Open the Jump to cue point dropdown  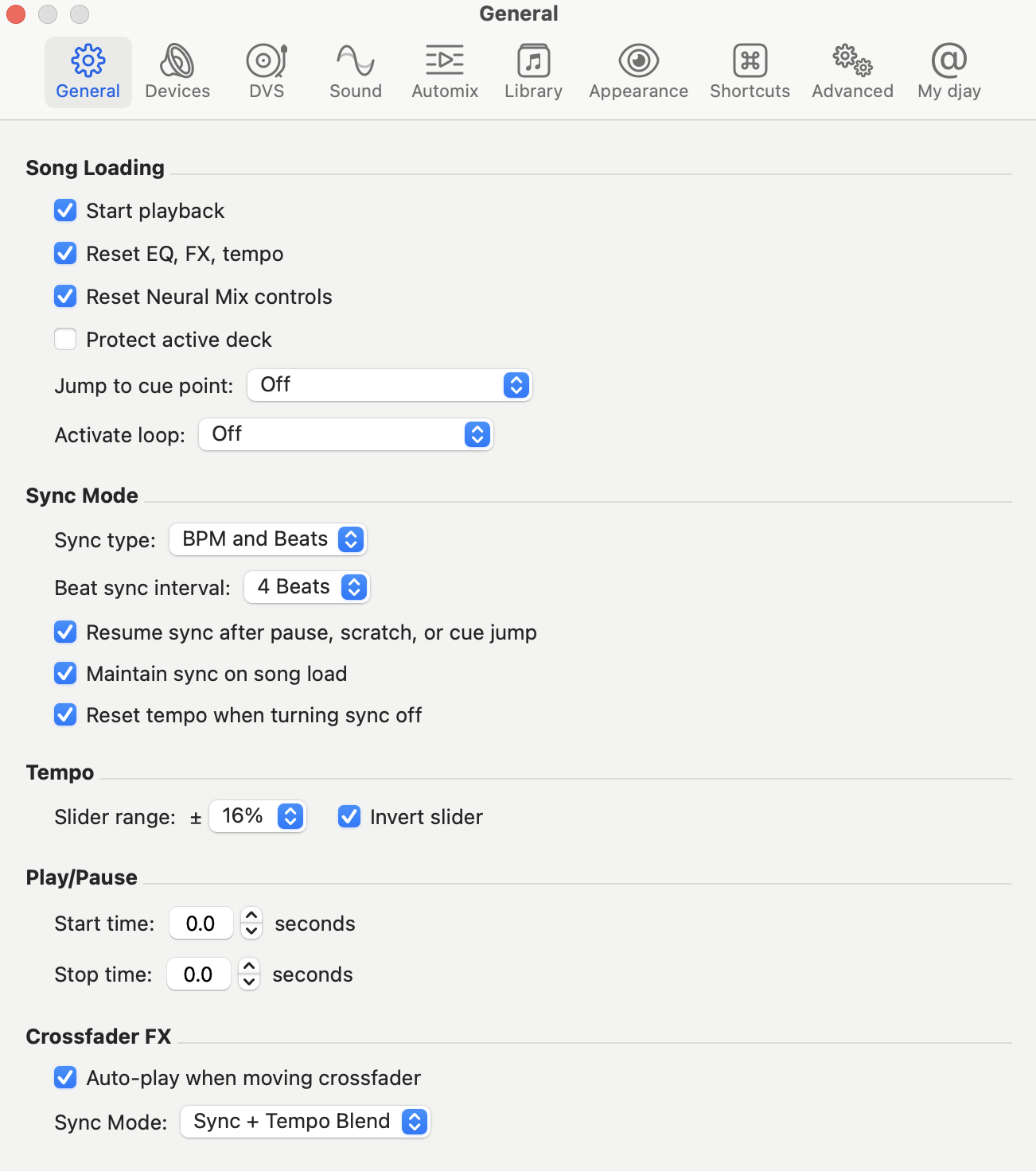pos(389,385)
